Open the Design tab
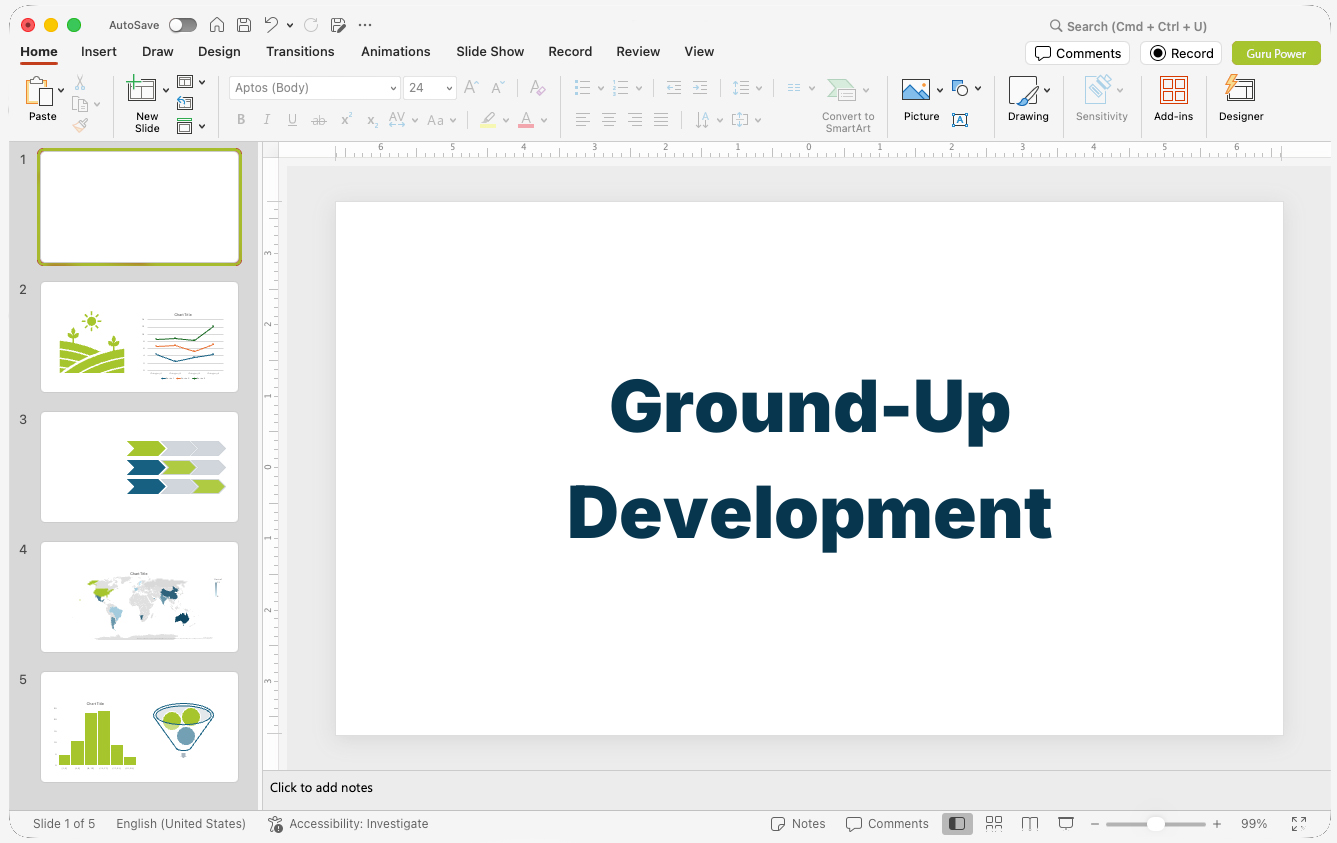The width and height of the screenshot is (1337, 843). (219, 51)
